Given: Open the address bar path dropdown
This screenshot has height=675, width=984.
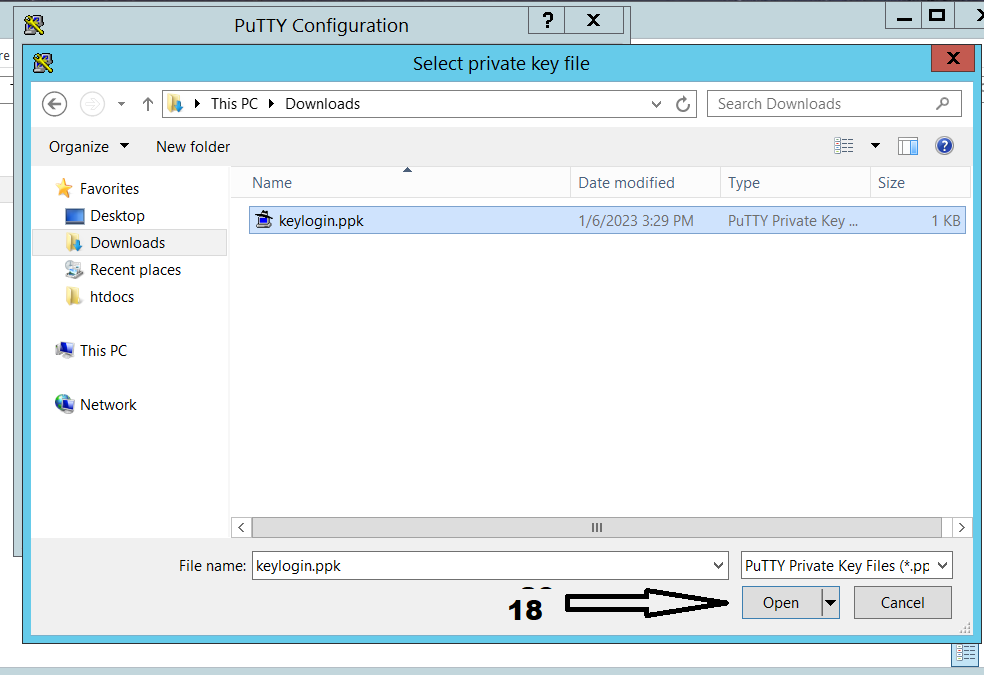Looking at the screenshot, I should point(656,104).
